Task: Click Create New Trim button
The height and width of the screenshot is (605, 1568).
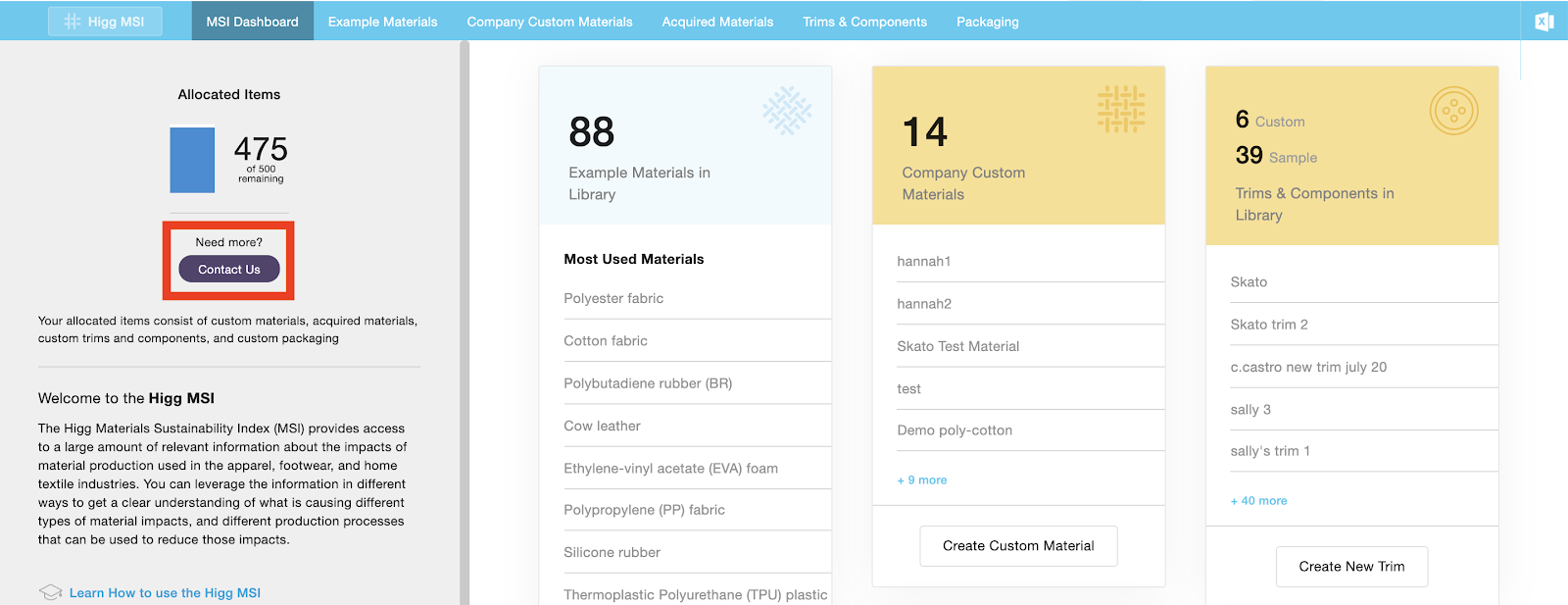Action: [1351, 566]
